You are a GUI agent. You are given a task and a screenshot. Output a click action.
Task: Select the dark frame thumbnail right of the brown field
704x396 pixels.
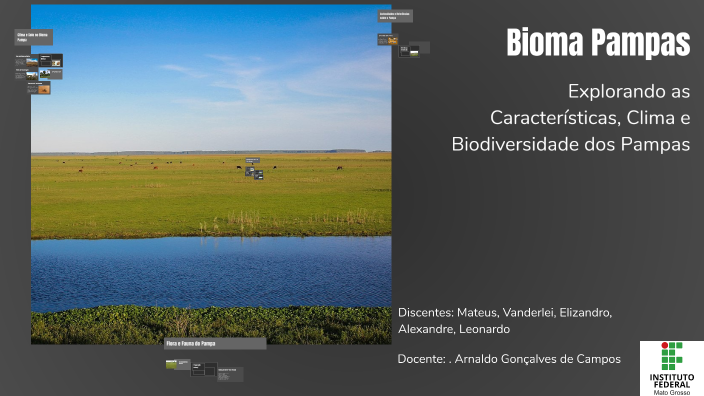[51, 60]
